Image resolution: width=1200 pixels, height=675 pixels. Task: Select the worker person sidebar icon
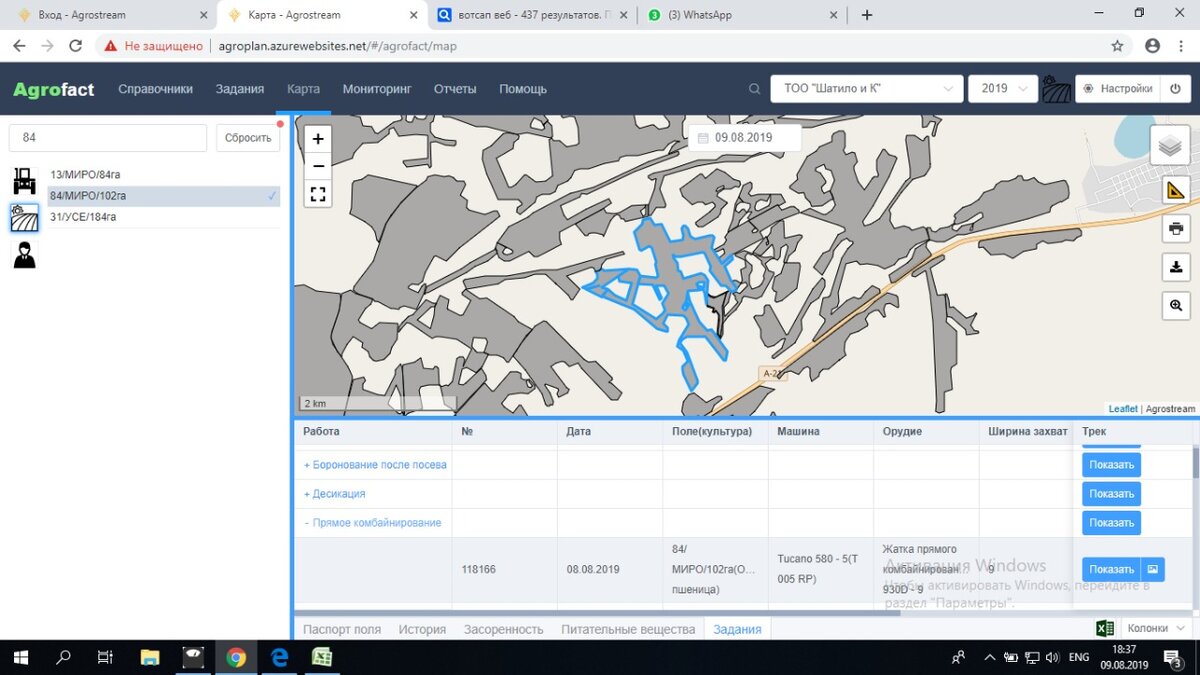click(x=24, y=255)
